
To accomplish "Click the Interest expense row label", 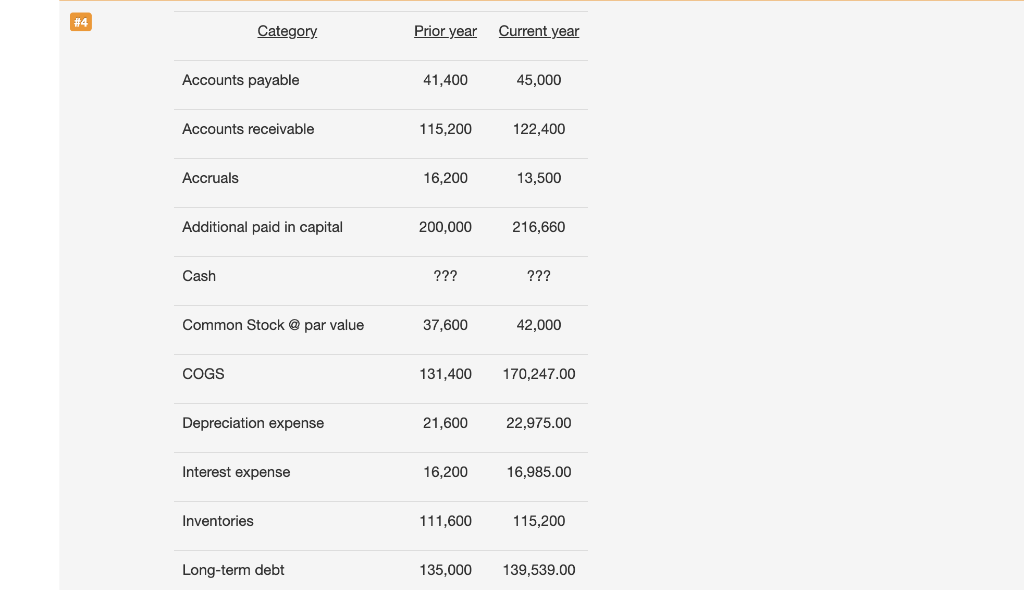I will 236,472.
